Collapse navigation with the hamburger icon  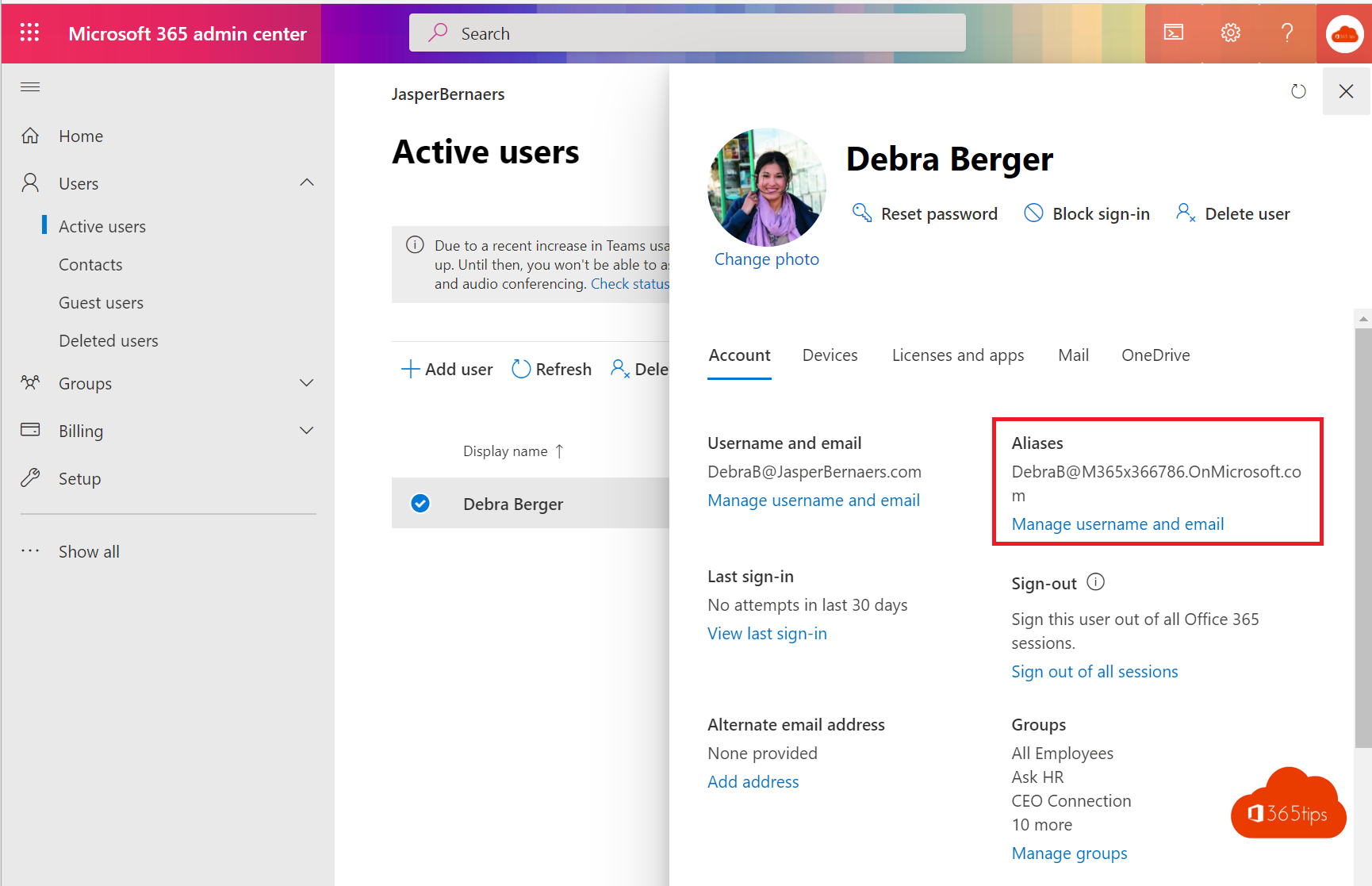pos(30,87)
